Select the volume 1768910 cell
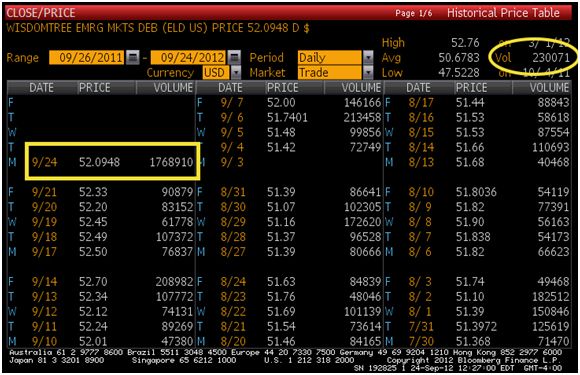Viewport: 580px width, 375px height. click(x=171, y=162)
